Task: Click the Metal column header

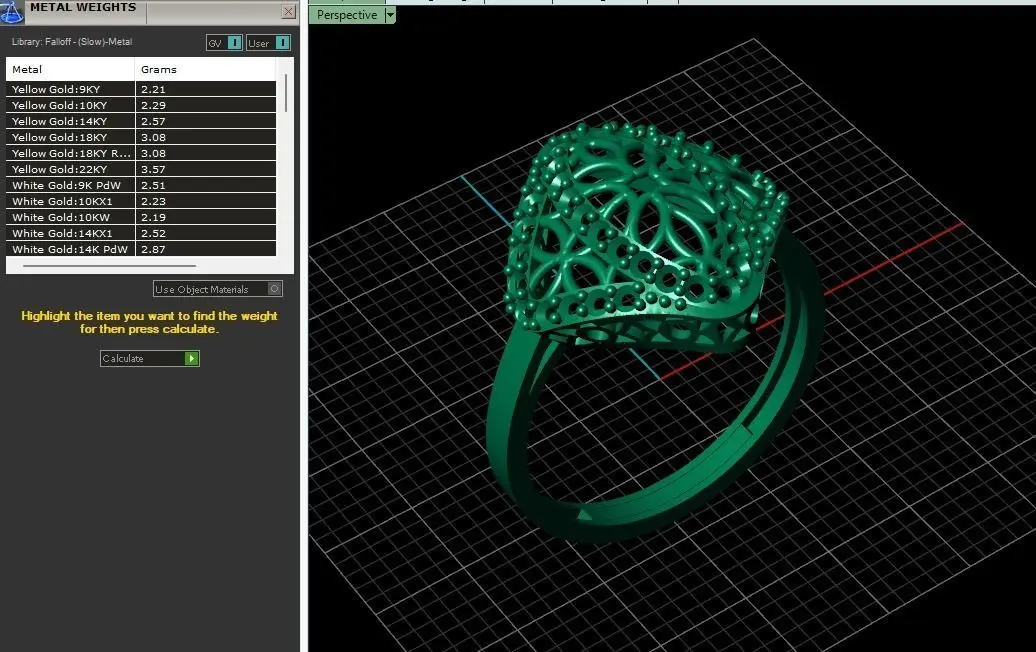Action: pos(70,69)
